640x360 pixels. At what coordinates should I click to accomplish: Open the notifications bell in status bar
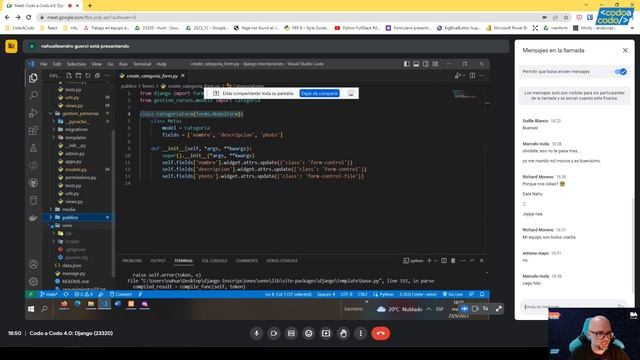(x=482, y=294)
